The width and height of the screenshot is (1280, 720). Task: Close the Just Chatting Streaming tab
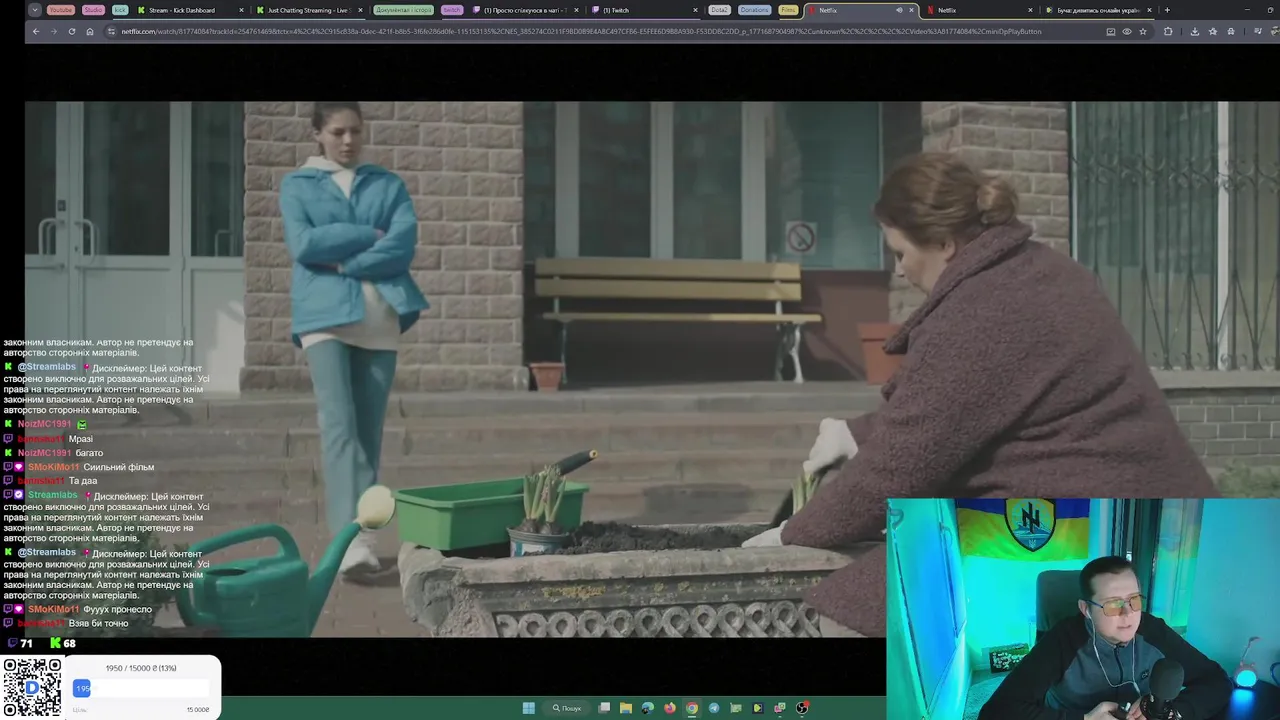point(359,10)
